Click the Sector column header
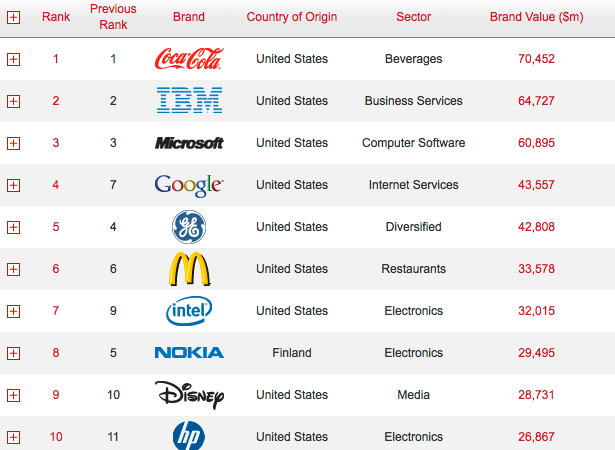Screen dimensions: 615x450 click(413, 17)
